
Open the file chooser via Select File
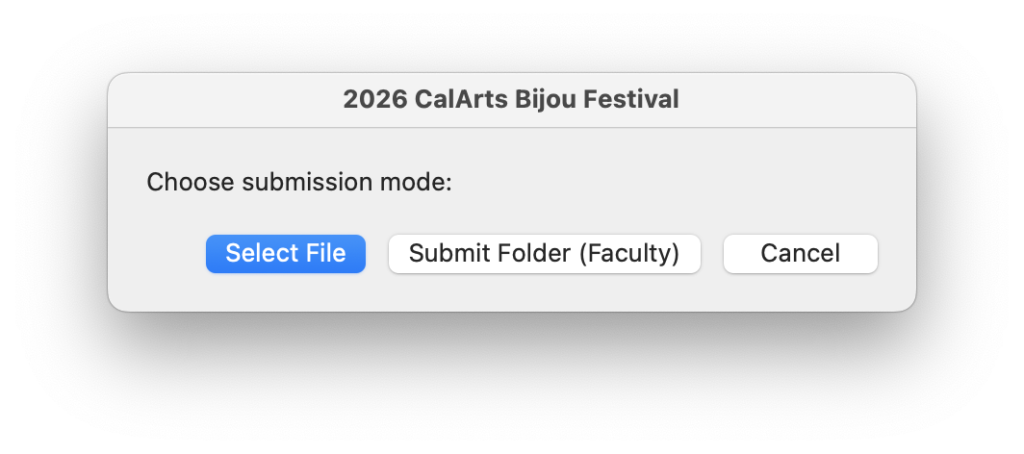pos(285,254)
